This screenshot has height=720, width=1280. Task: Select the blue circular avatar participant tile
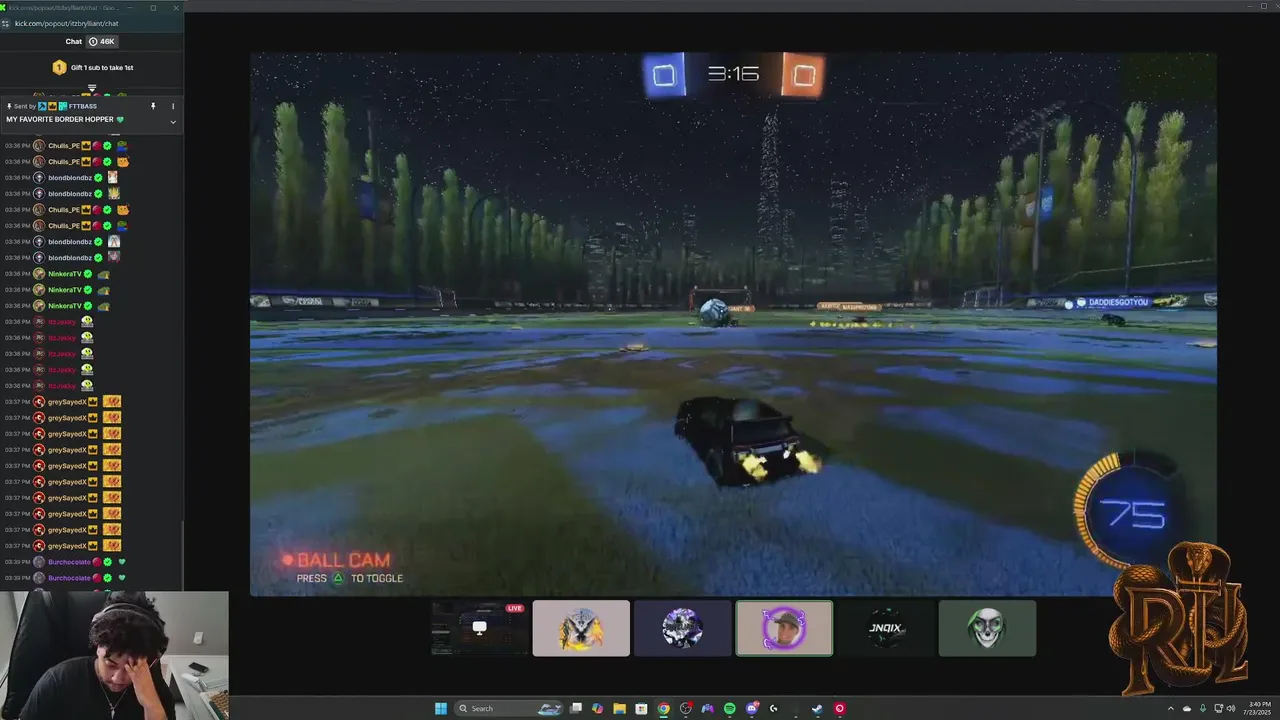click(682, 628)
